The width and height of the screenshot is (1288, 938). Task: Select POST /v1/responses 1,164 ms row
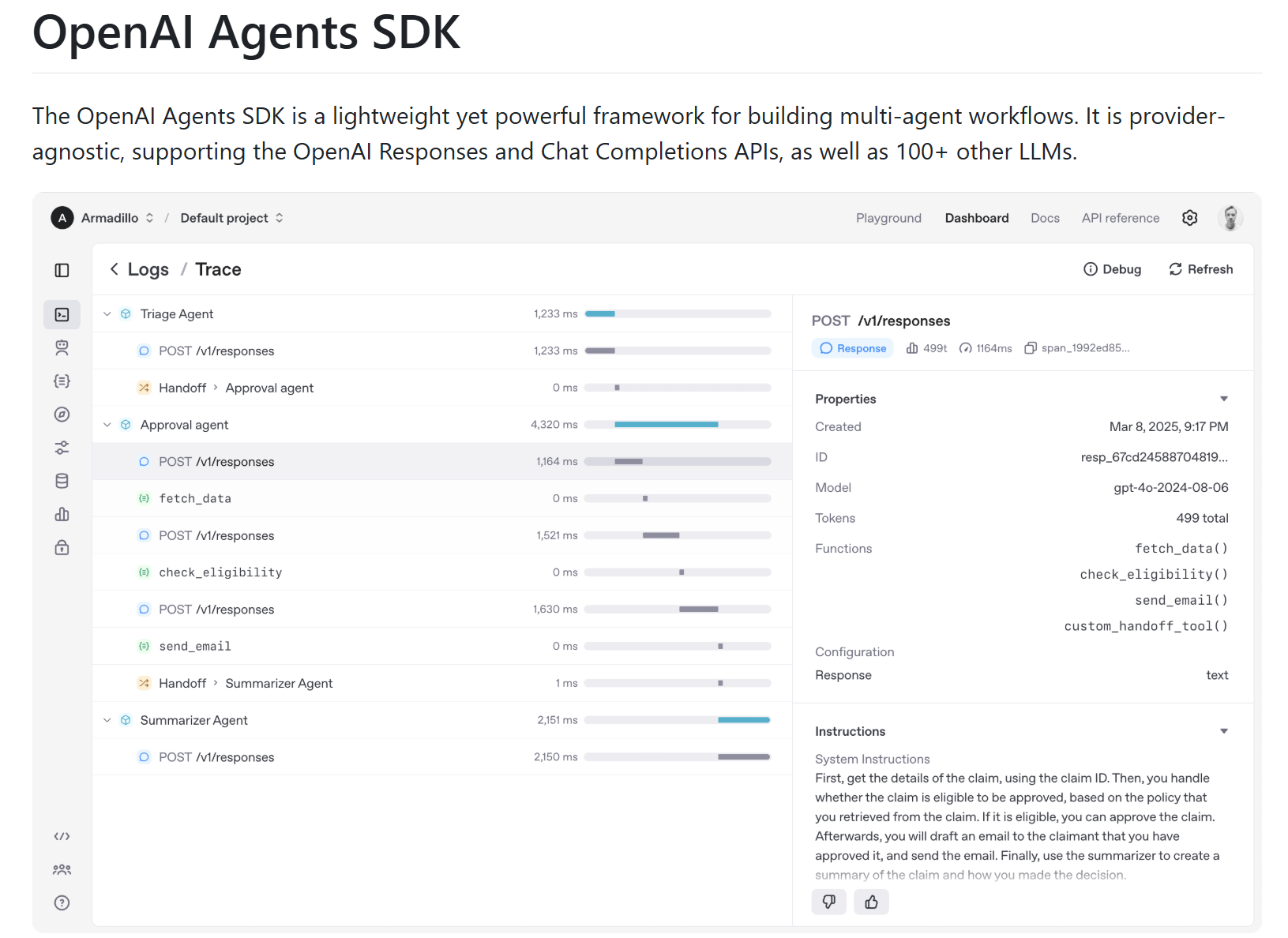[442, 461]
